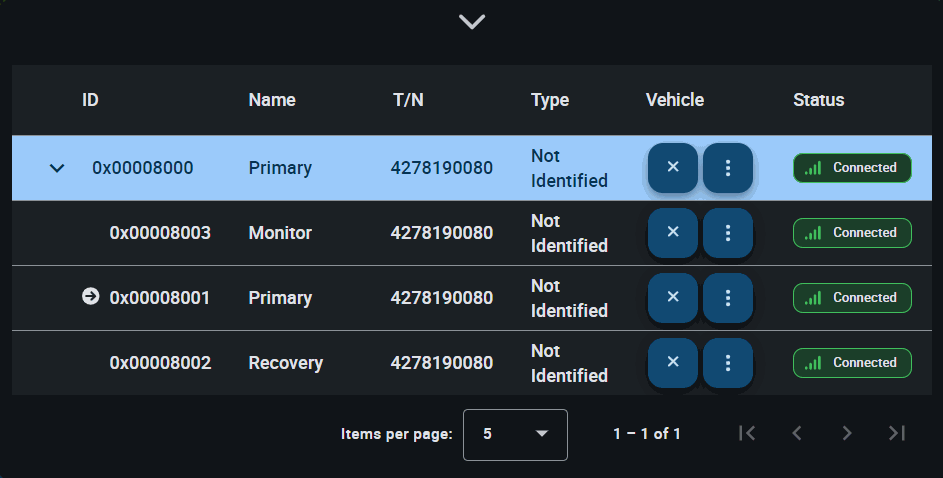Click the Connected badge in the Recovery row

852,363
